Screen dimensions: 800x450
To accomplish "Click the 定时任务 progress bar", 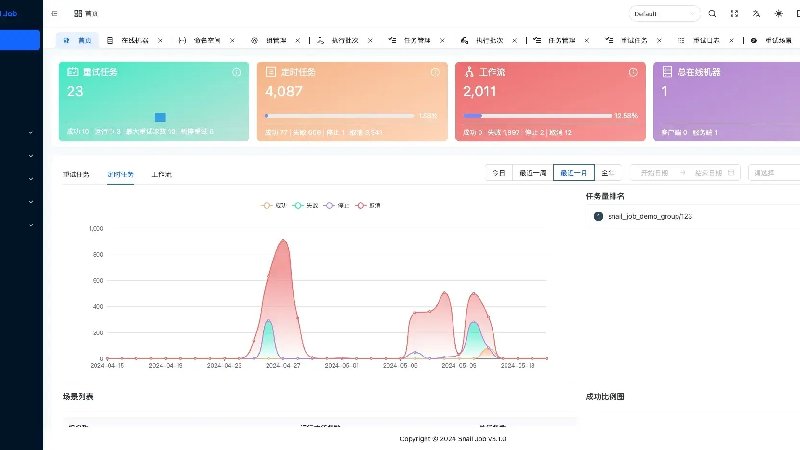I will (340, 116).
